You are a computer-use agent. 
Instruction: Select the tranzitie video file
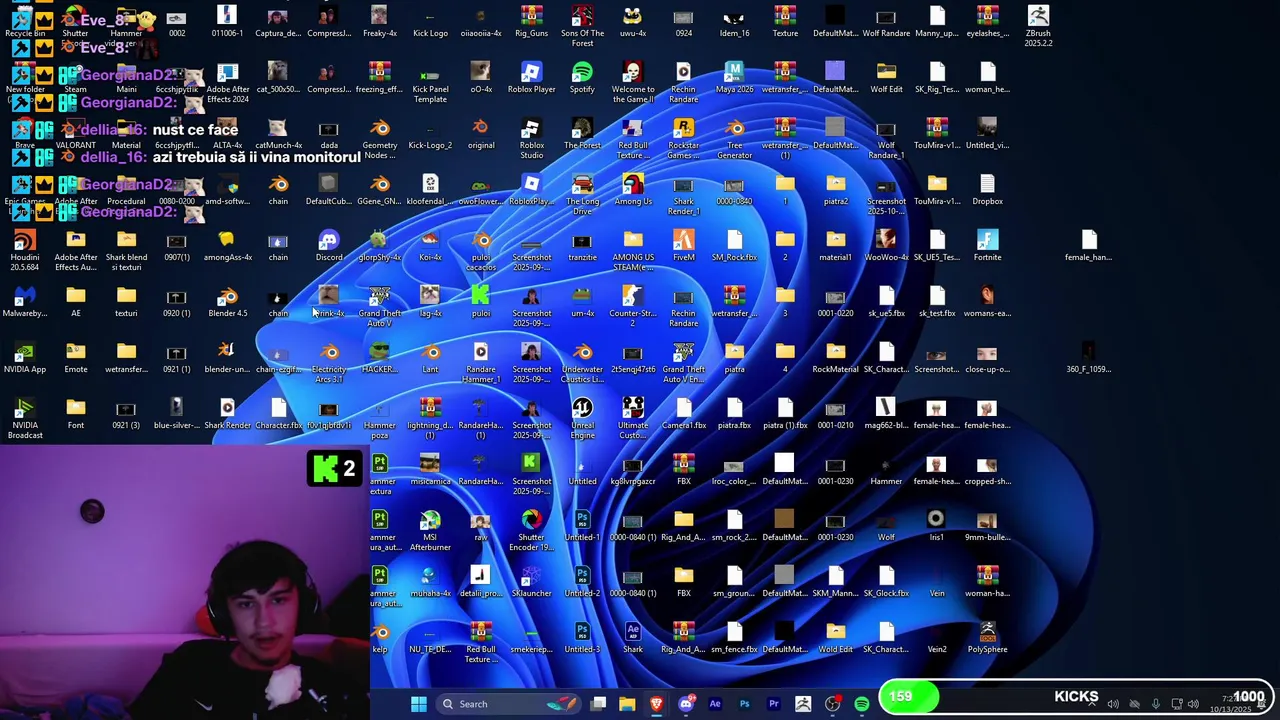tap(582, 246)
